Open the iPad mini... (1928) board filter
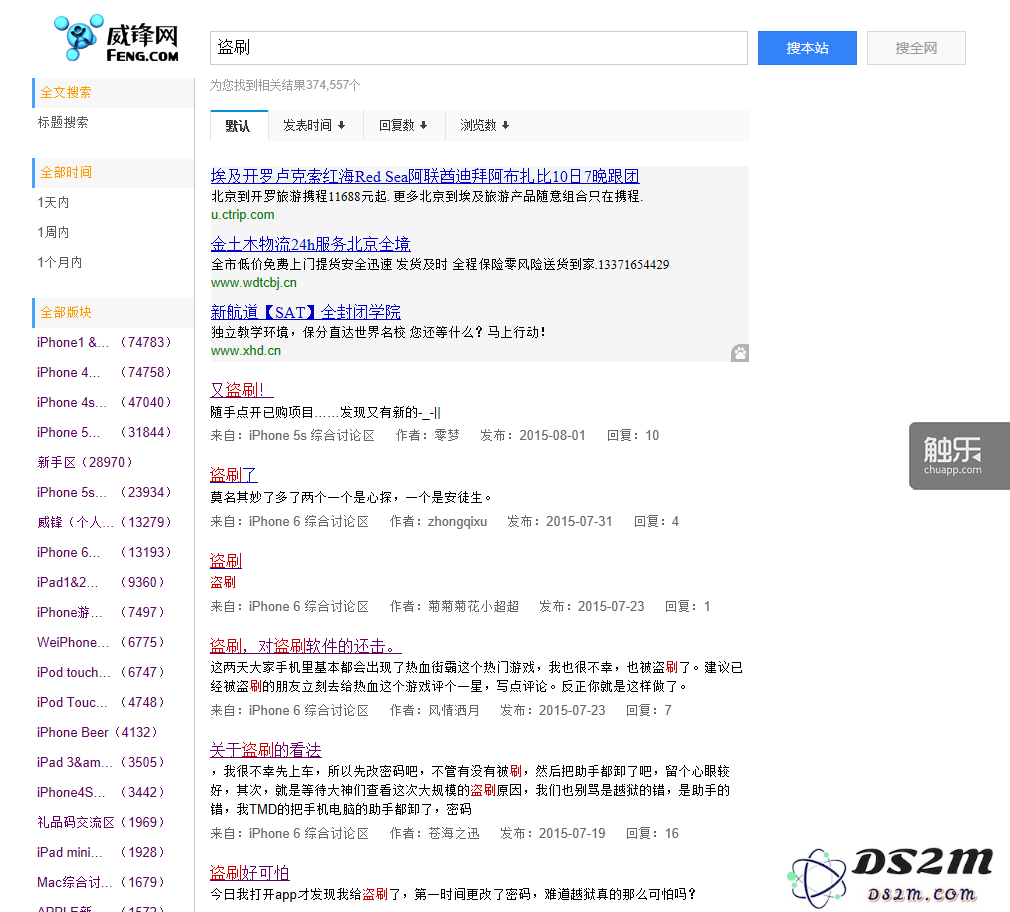 pyautogui.click(x=101, y=852)
